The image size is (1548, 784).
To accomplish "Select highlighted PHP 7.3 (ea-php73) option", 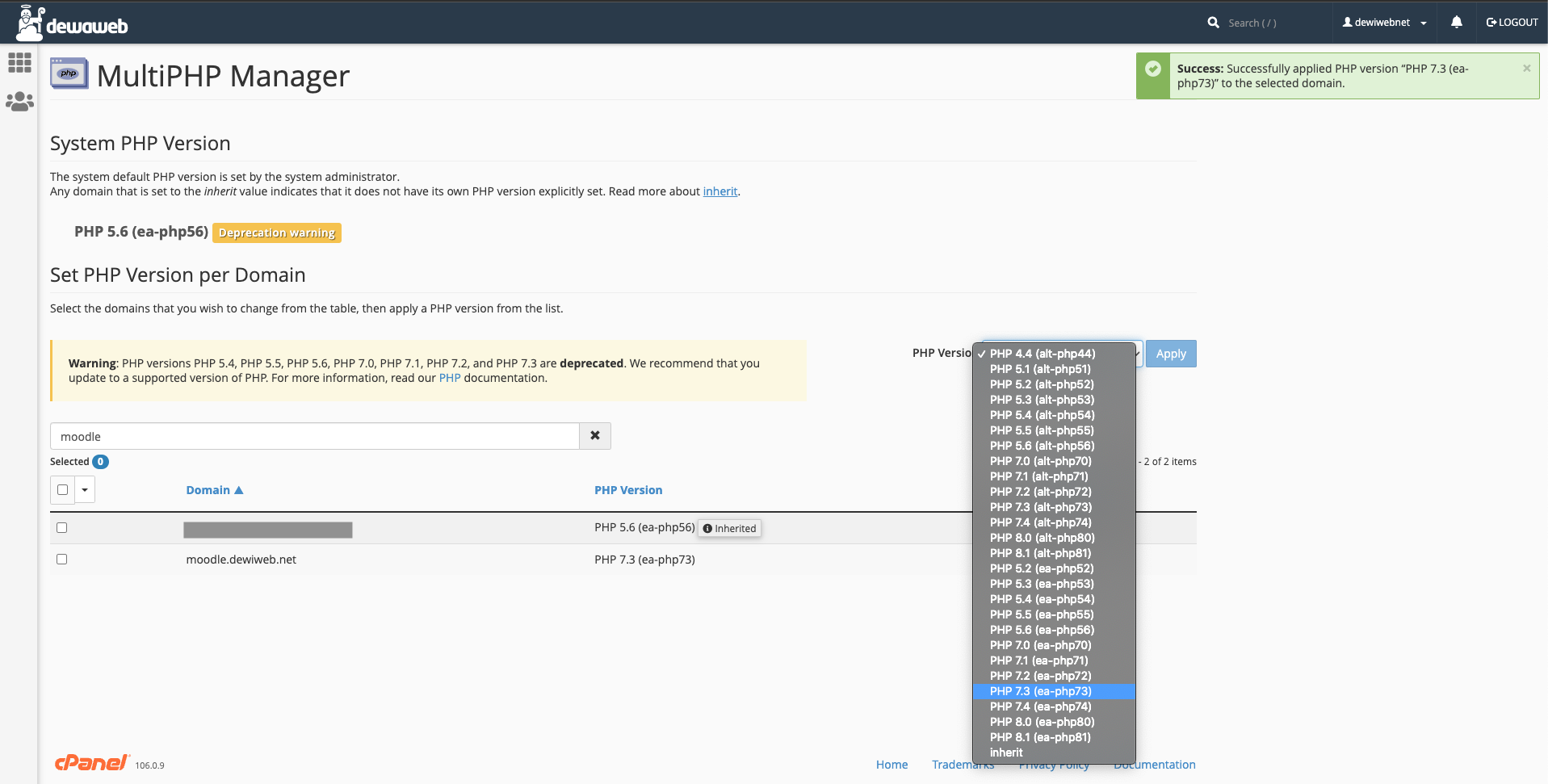I will 1054,691.
